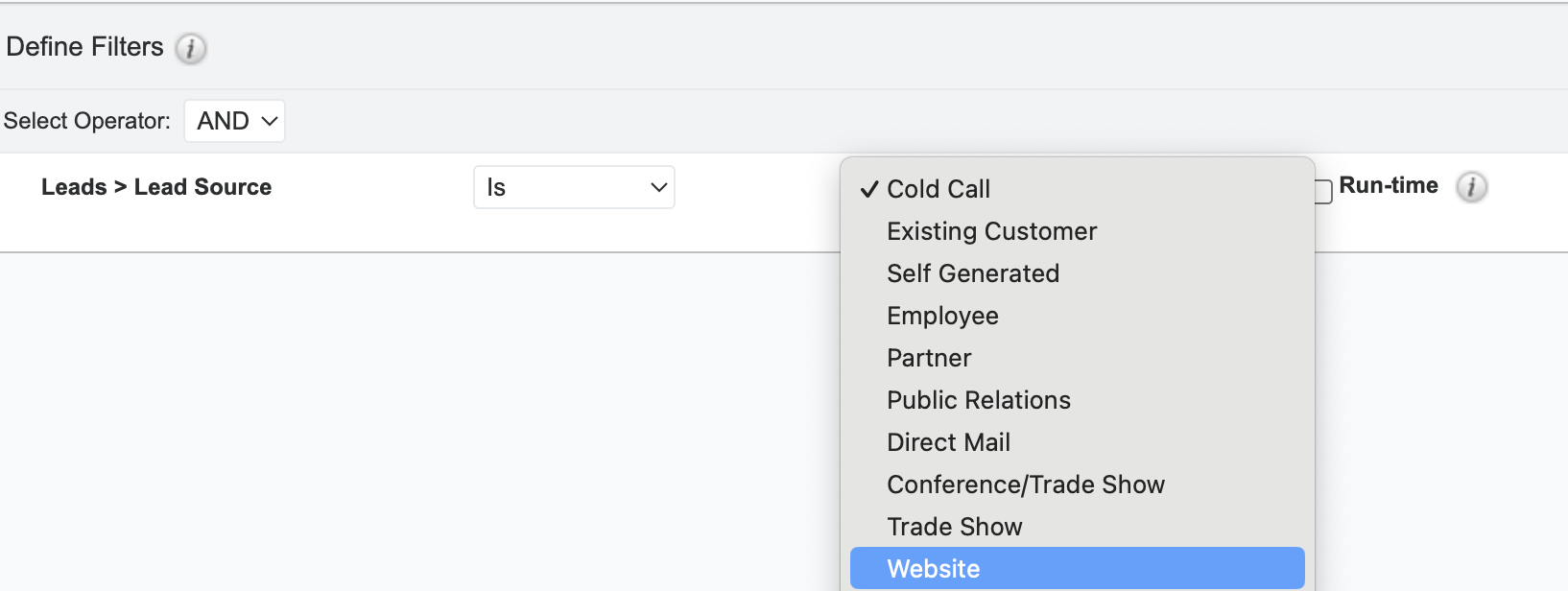Click the Define Filters heading
1568x591 pixels.
[84, 47]
